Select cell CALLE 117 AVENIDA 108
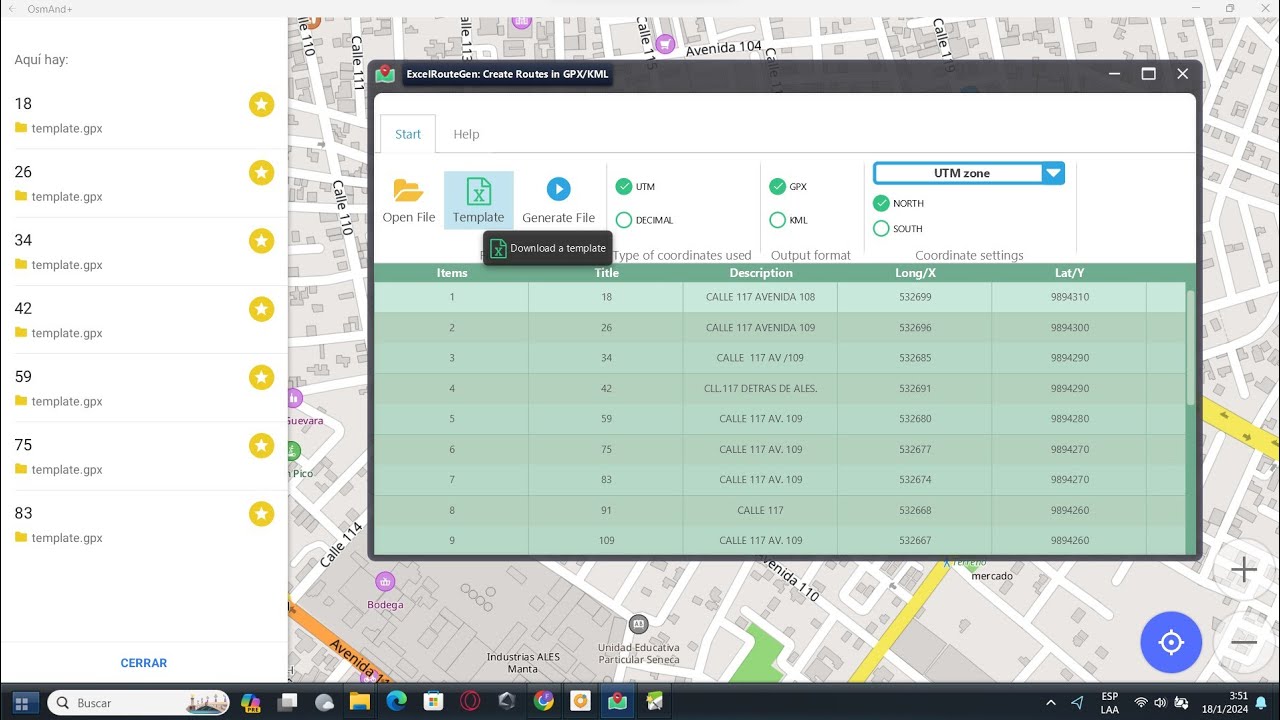 tap(761, 297)
